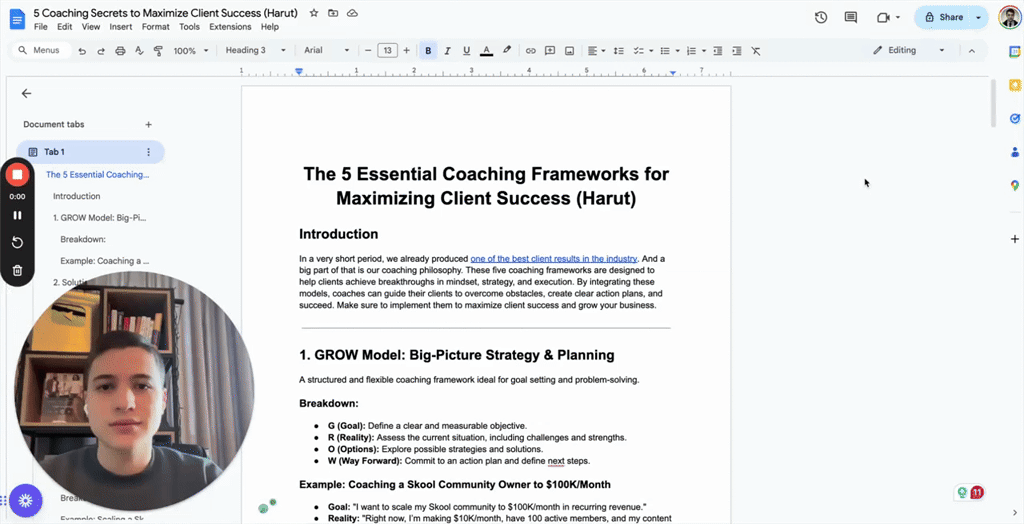Insert an image from toolbar
Image resolution: width=1024 pixels, height=524 pixels.
(x=569, y=50)
